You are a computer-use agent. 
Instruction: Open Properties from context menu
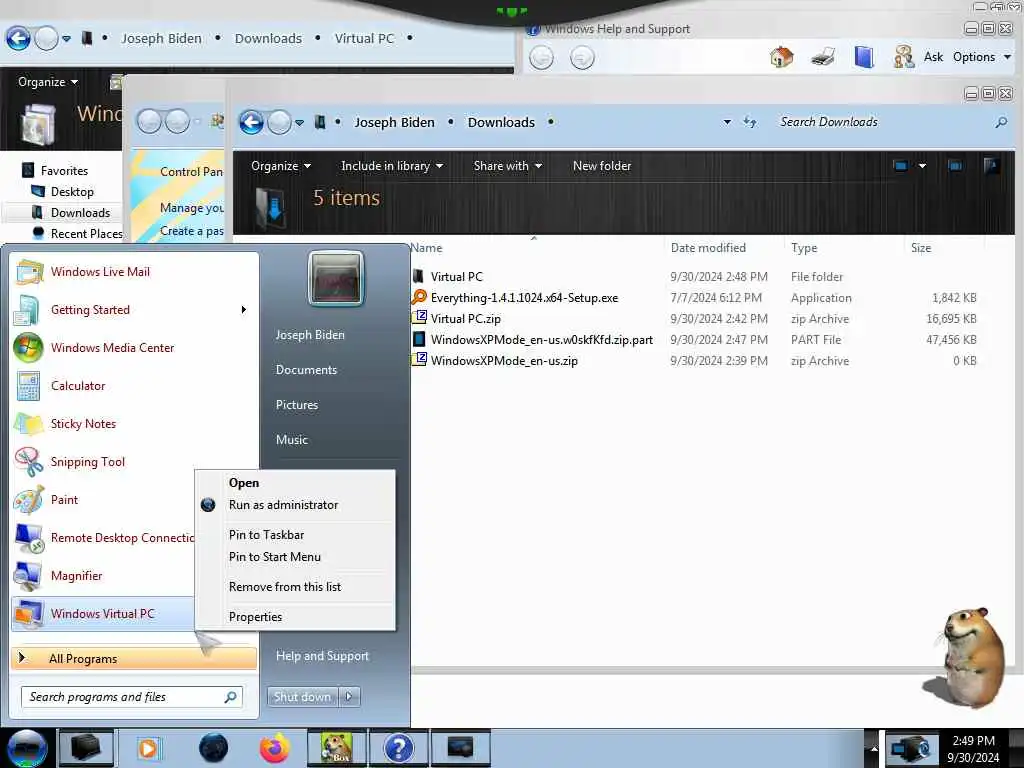tap(255, 617)
